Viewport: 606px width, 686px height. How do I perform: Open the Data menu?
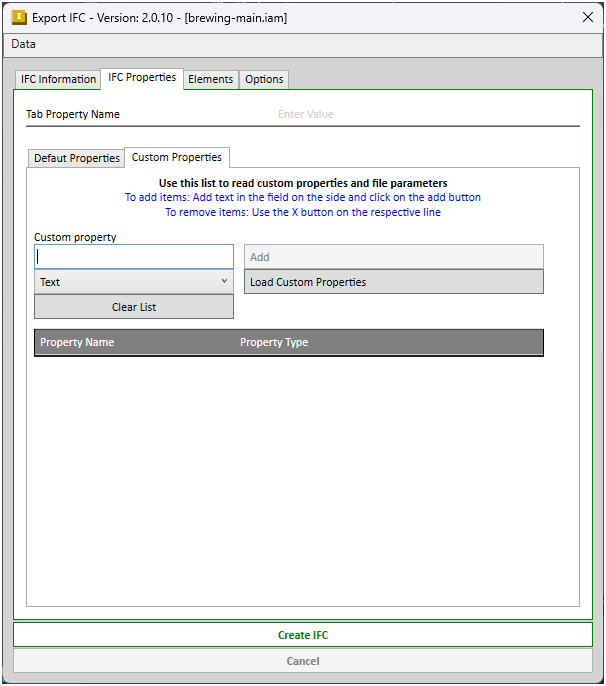pyautogui.click(x=23, y=44)
